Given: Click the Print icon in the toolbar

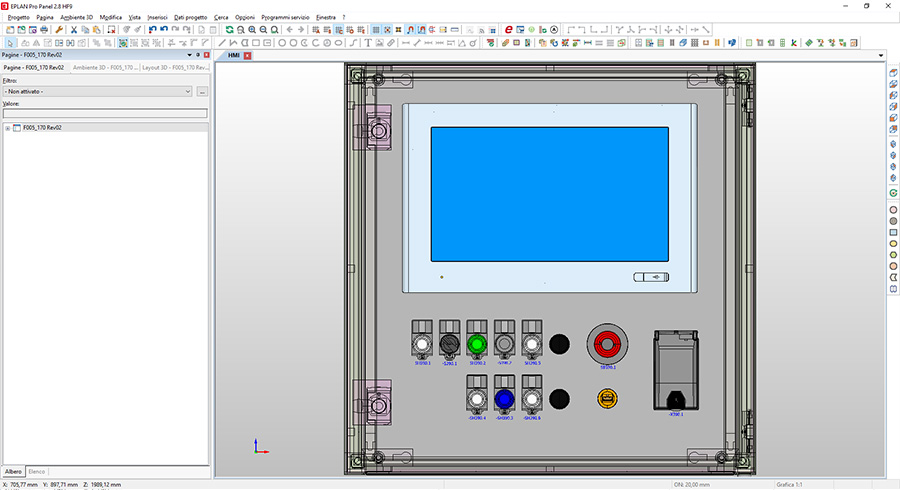Looking at the screenshot, I should (42, 30).
